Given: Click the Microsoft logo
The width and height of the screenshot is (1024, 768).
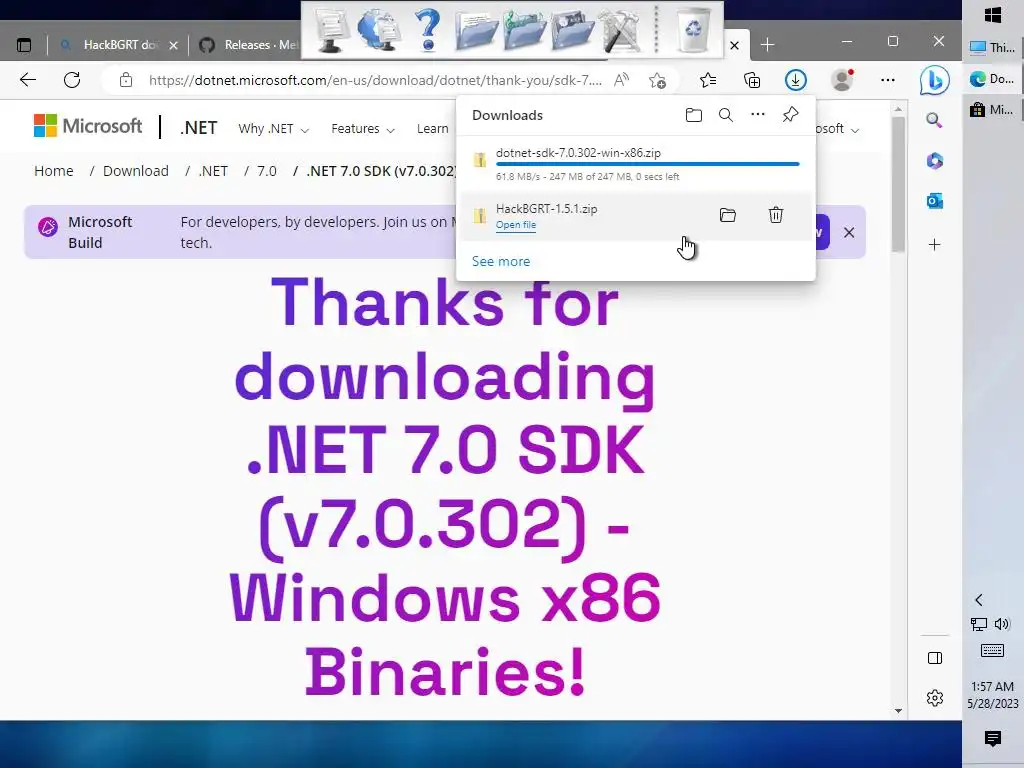Looking at the screenshot, I should coord(88,126).
